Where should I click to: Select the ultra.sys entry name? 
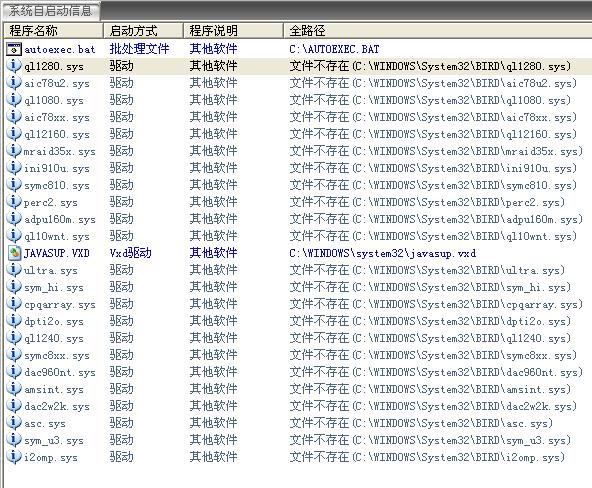tap(51, 270)
